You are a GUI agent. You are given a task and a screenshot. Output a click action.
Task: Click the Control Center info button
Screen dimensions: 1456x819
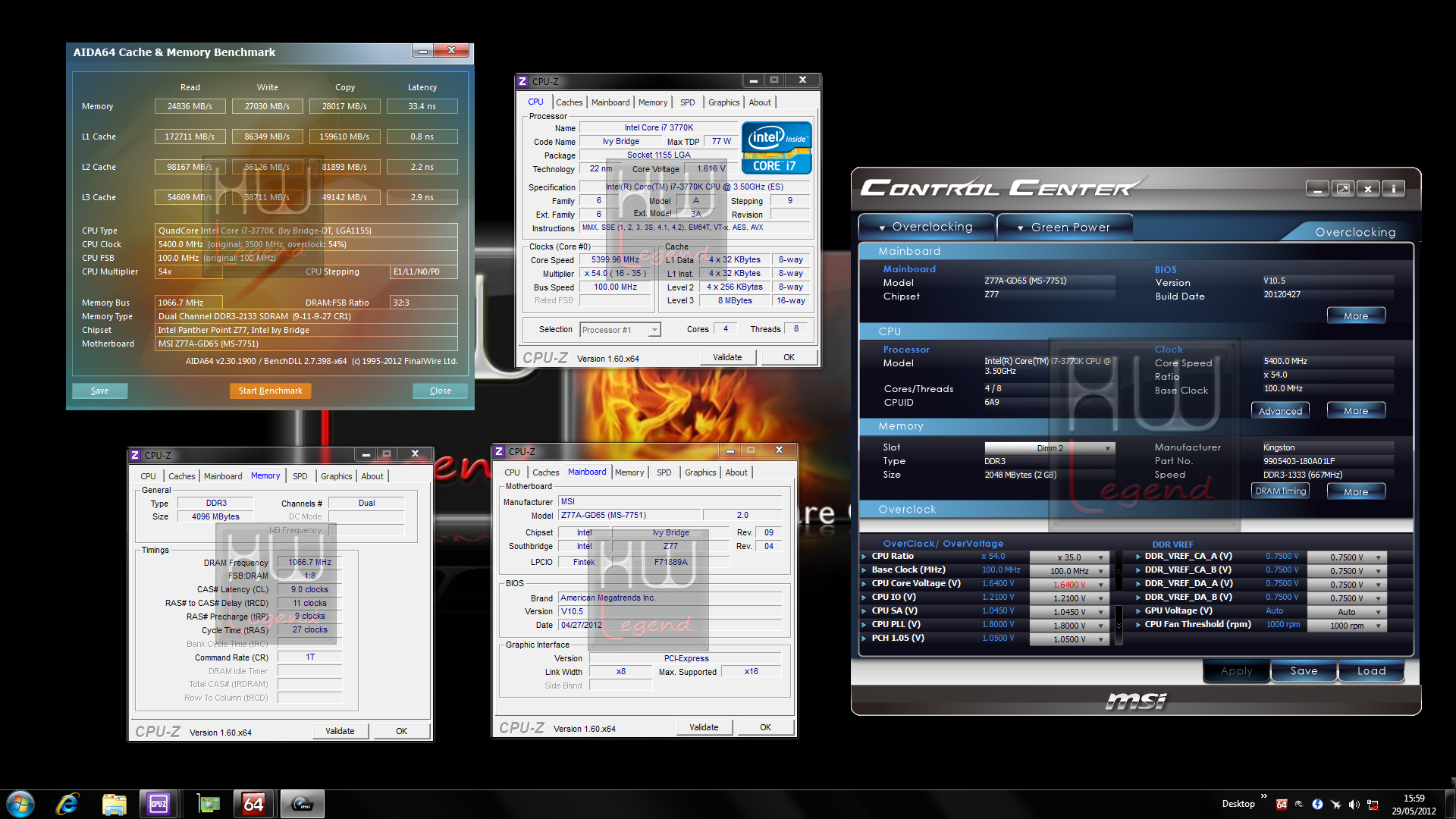coord(1394,189)
